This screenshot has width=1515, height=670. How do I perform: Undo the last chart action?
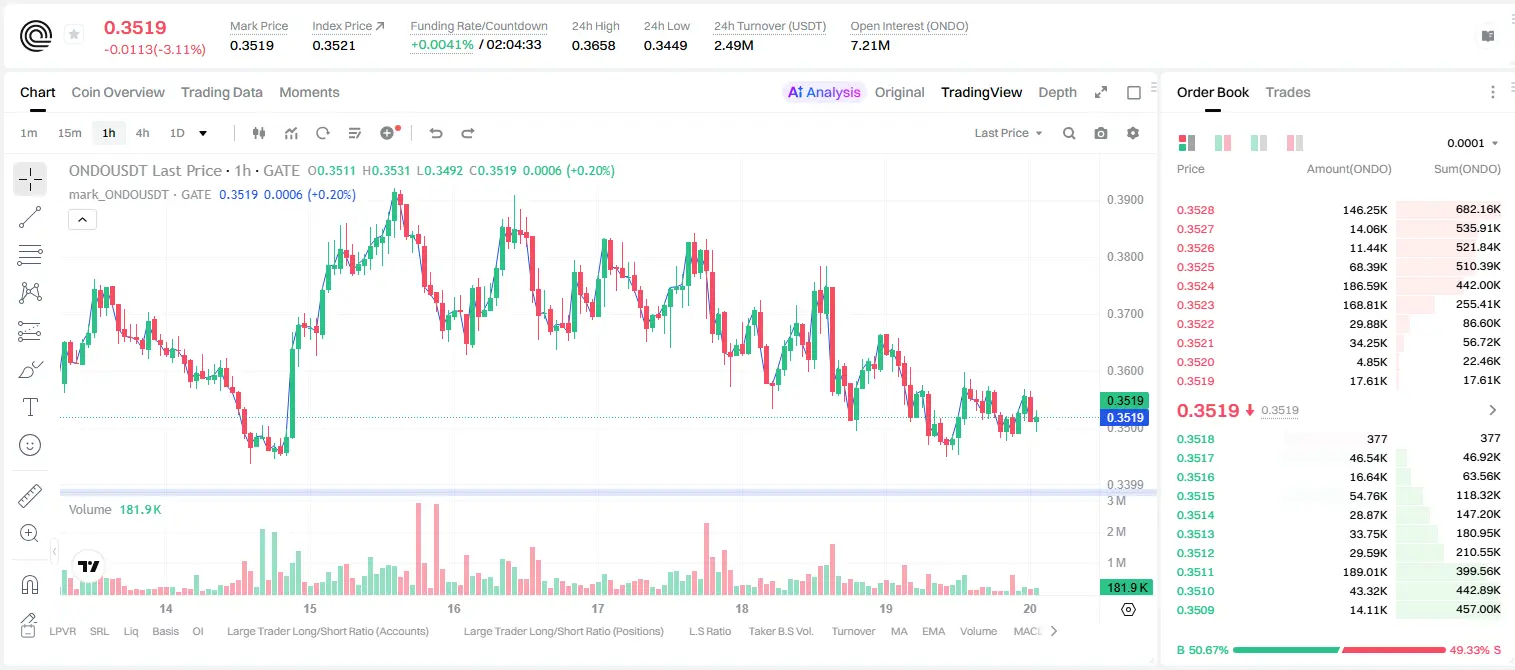[436, 133]
